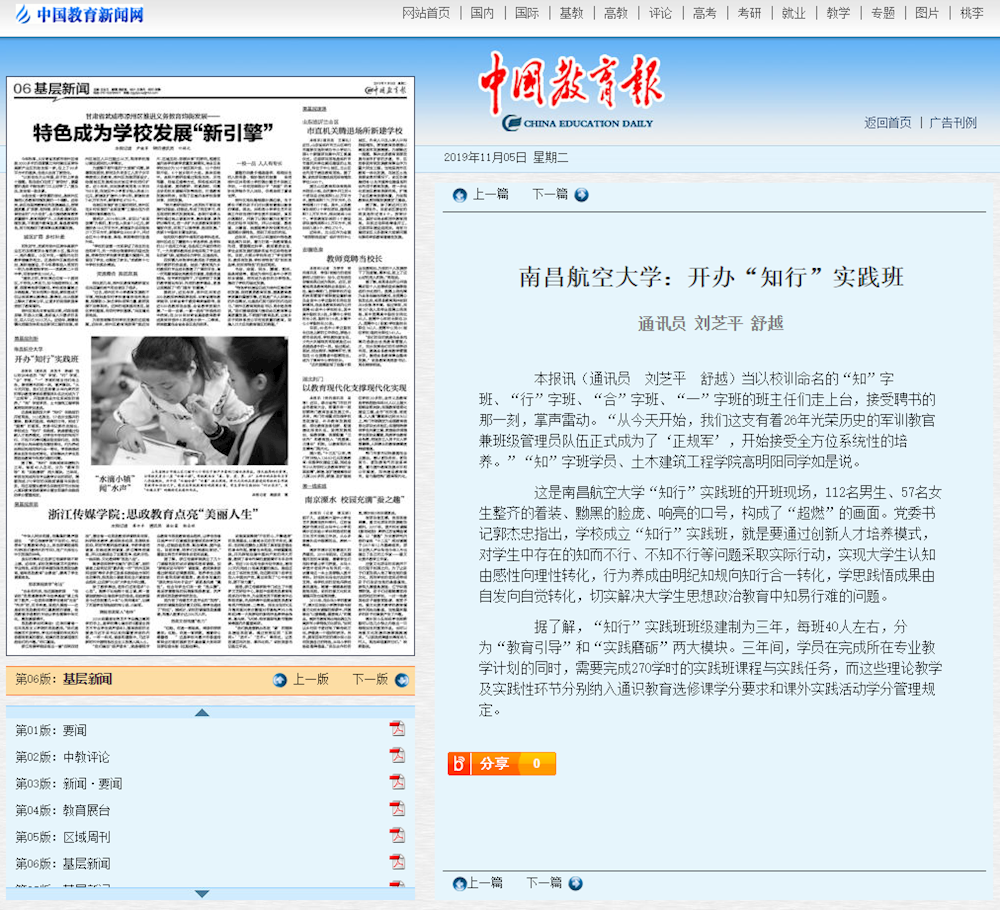
Task: Open PDF icon beside 第02版 中教评论
Action: point(398,758)
